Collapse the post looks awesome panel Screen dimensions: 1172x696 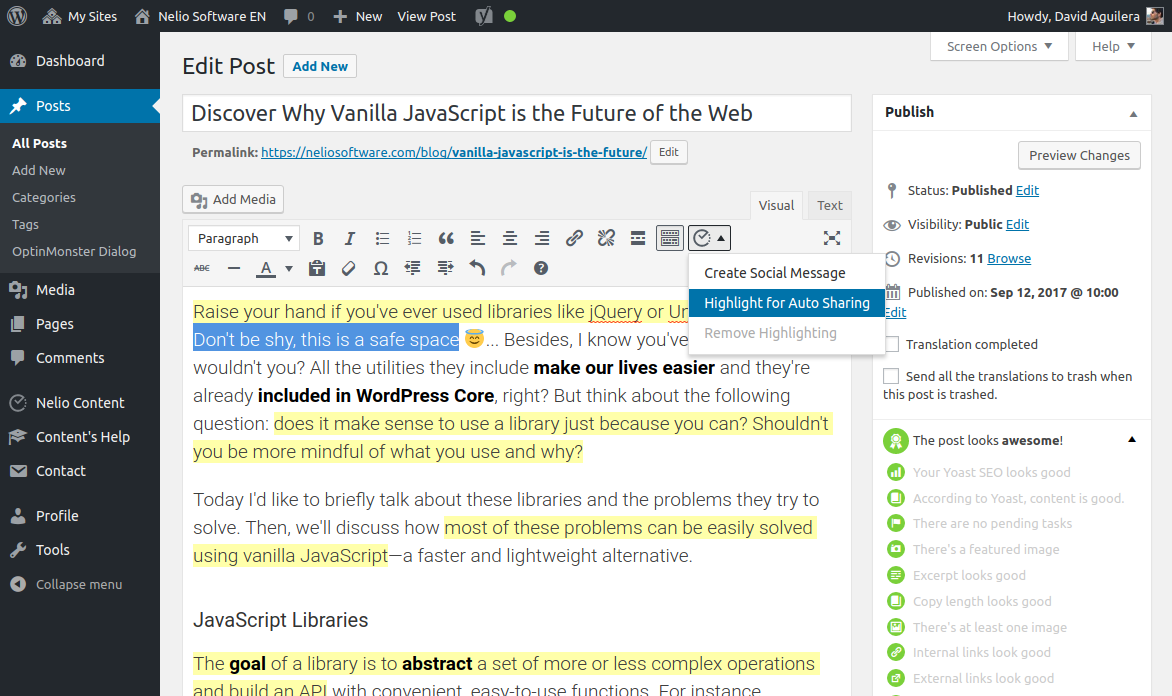pos(1132,440)
